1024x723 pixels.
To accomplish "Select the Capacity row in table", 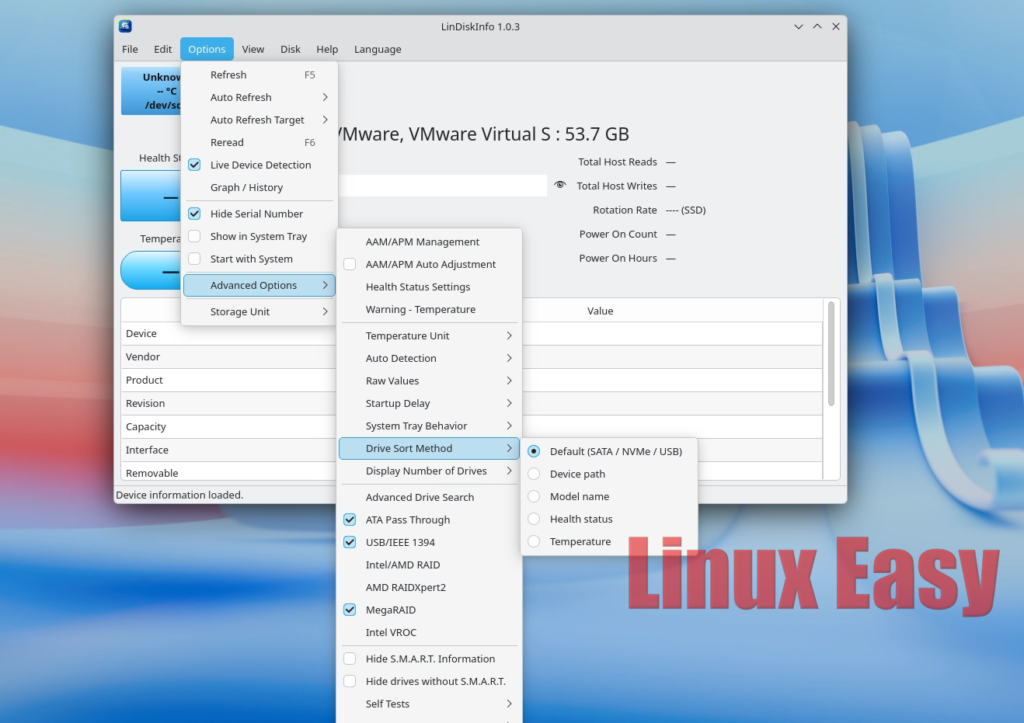I will point(472,426).
